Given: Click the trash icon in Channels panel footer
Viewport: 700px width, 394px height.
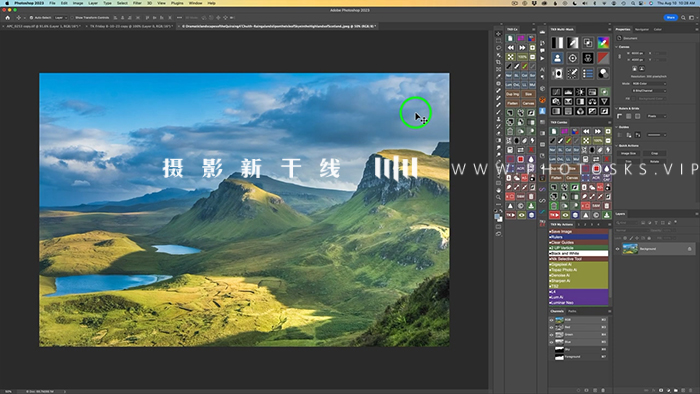Looking at the screenshot, I should click(x=603, y=390).
